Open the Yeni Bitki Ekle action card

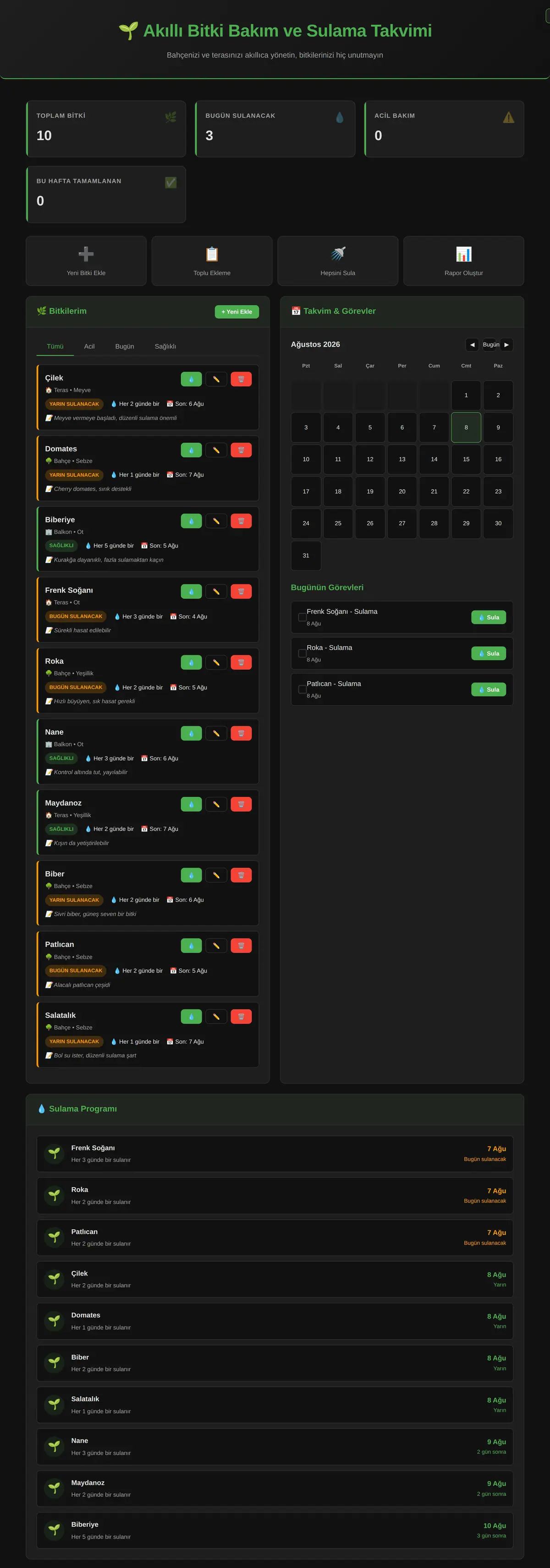point(86,260)
